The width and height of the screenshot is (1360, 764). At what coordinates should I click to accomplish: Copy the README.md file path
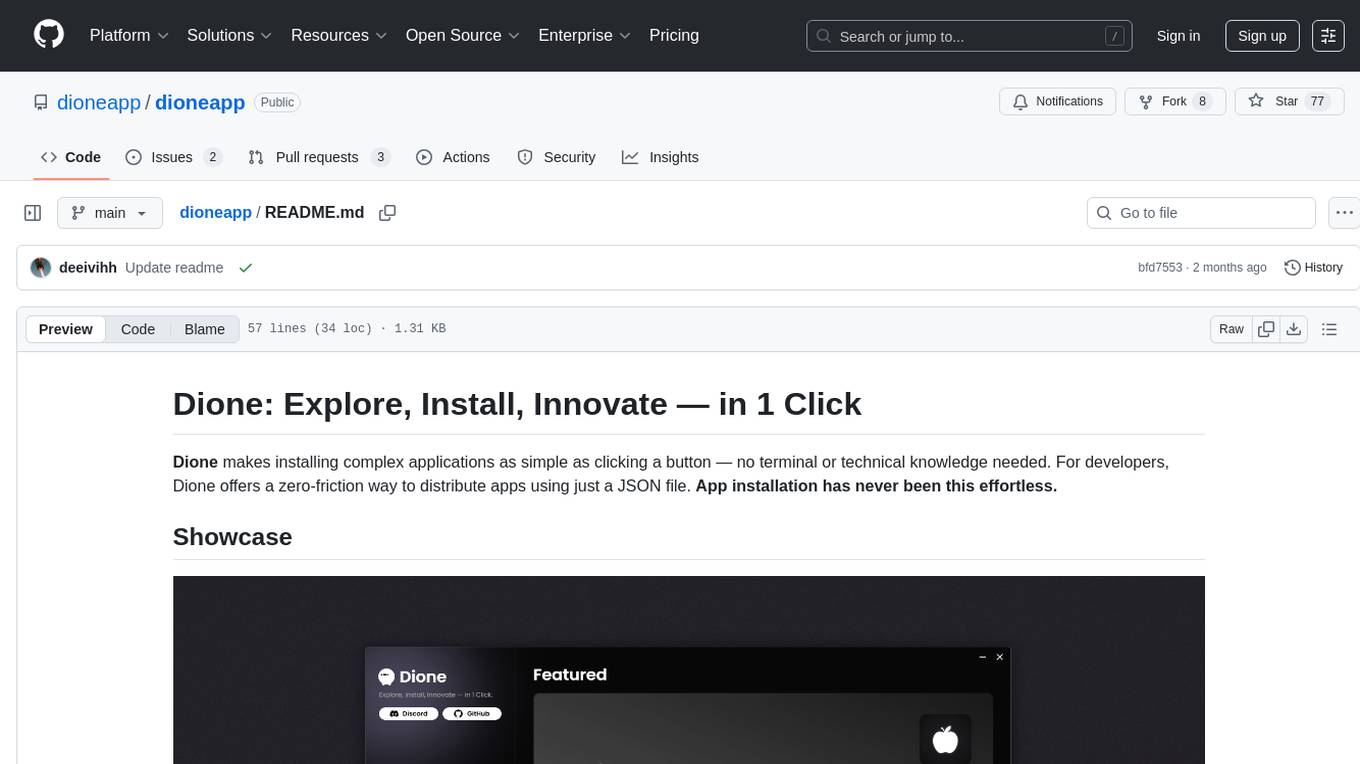[x=387, y=213]
